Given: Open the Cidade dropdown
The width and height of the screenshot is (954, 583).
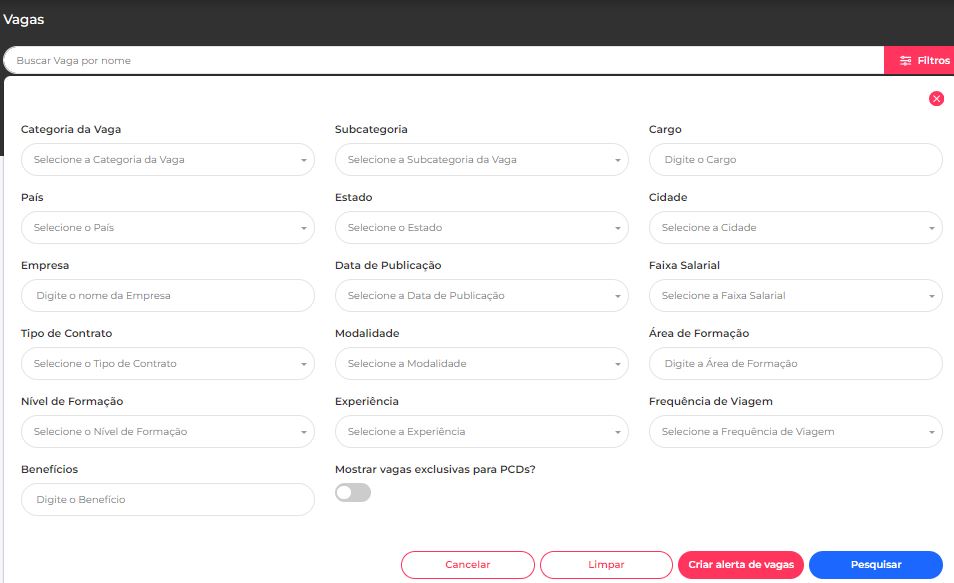Looking at the screenshot, I should coord(795,228).
